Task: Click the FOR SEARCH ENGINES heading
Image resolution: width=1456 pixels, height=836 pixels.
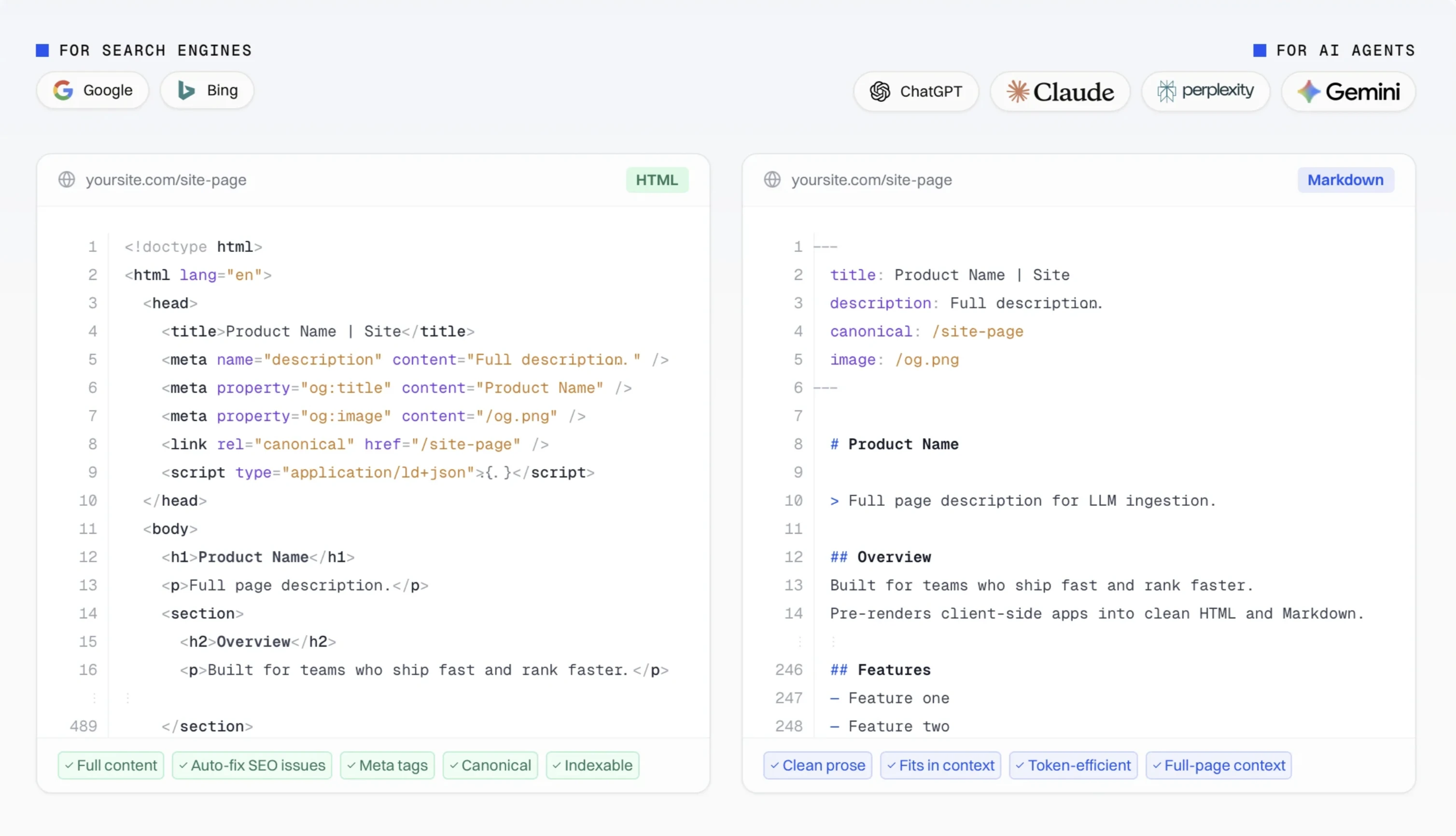Action: tap(155, 51)
